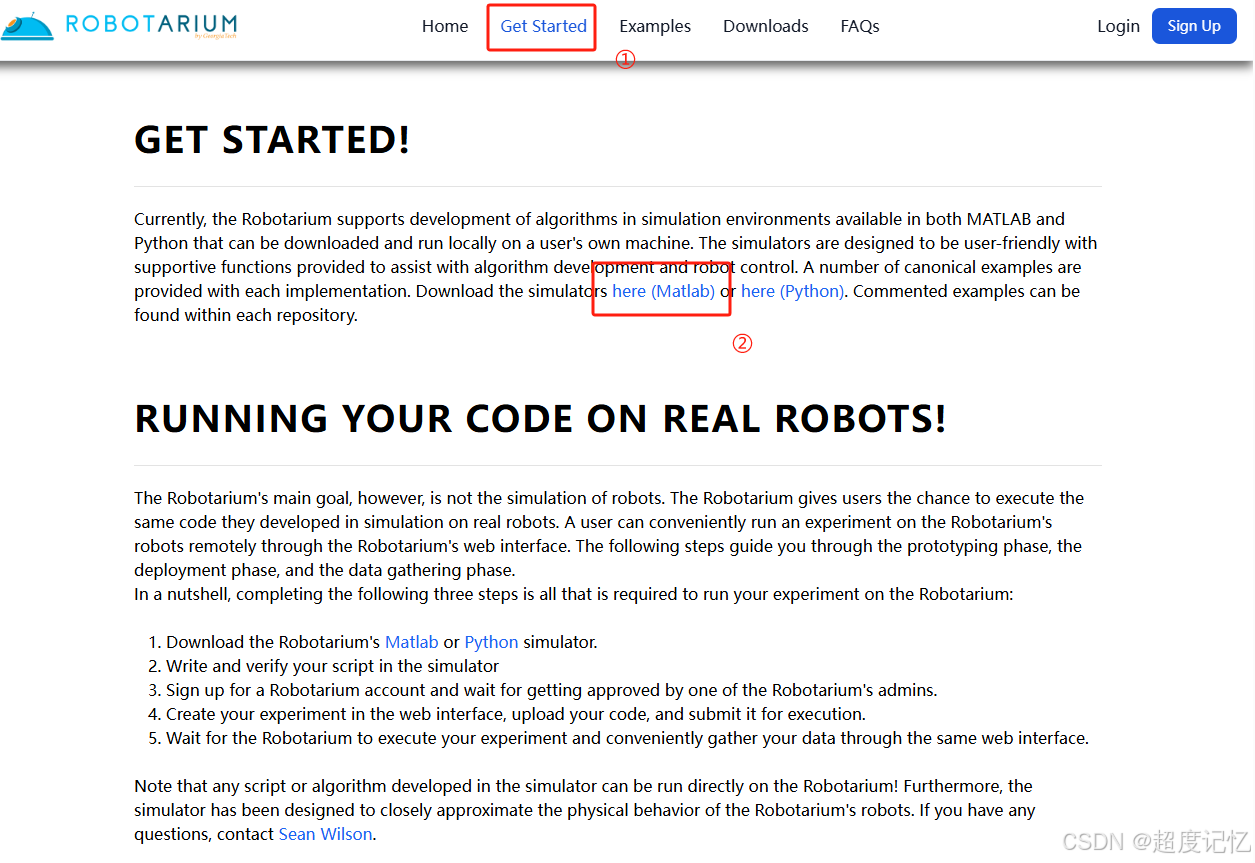
Task: Click Matlab link in step 1
Action: click(x=412, y=642)
